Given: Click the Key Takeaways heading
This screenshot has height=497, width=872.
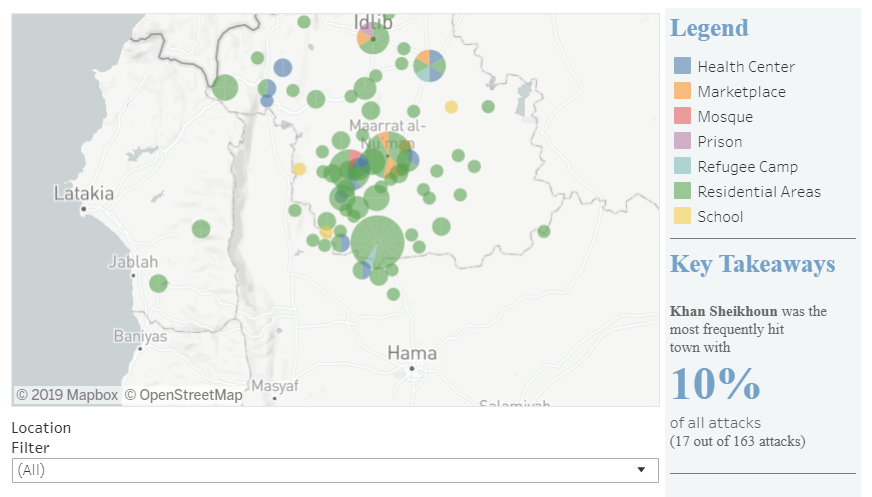Looking at the screenshot, I should click(x=752, y=264).
